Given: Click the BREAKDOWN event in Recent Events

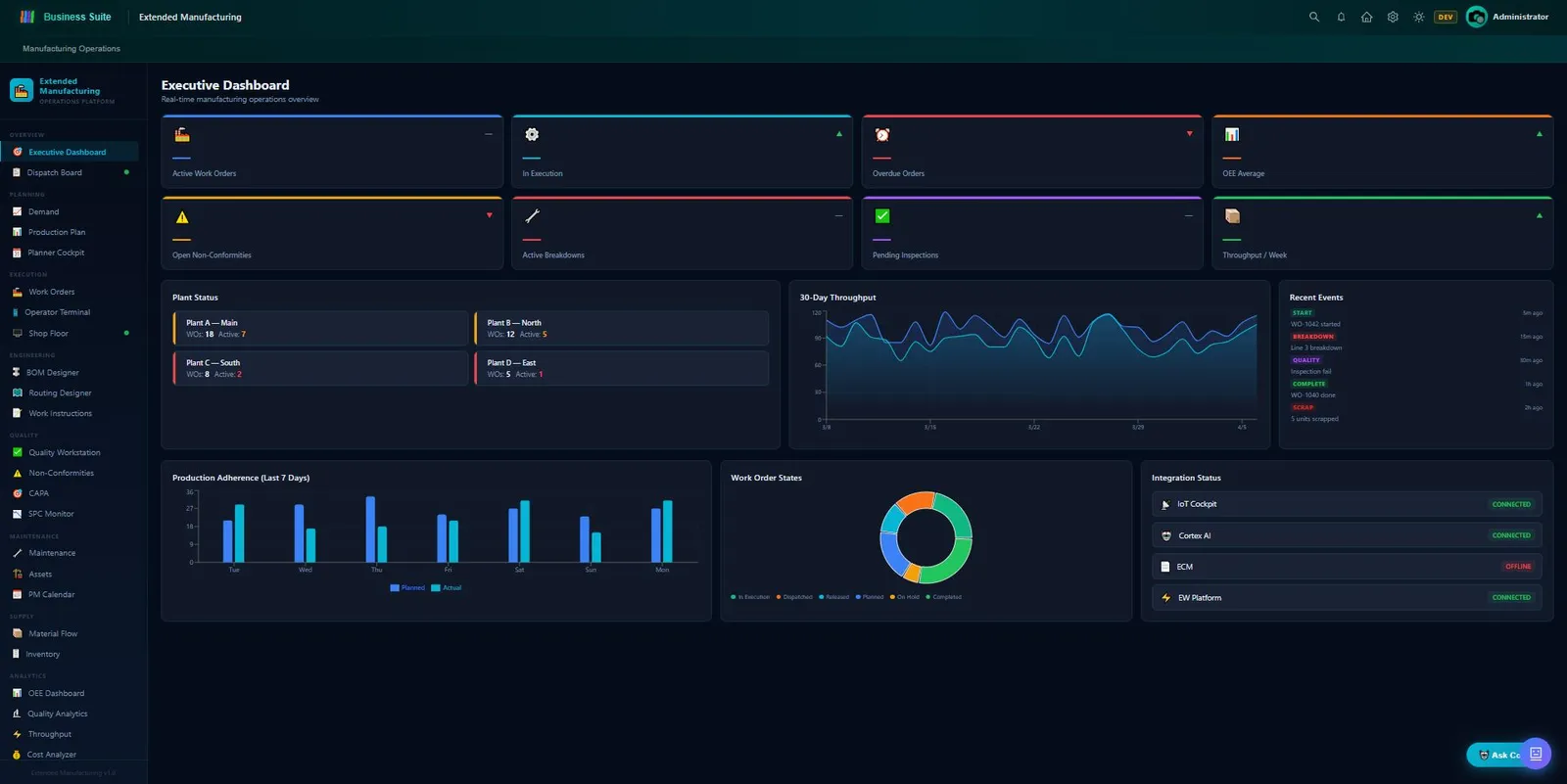Looking at the screenshot, I should click(x=1313, y=337).
